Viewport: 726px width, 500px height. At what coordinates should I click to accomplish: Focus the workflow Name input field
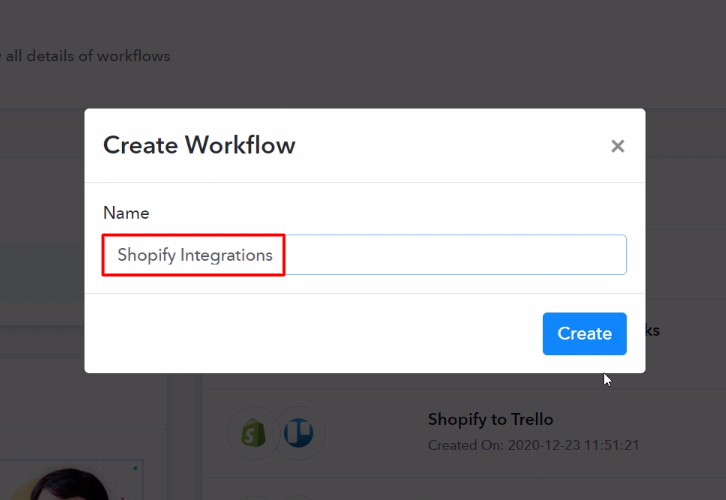pyautogui.click(x=364, y=255)
